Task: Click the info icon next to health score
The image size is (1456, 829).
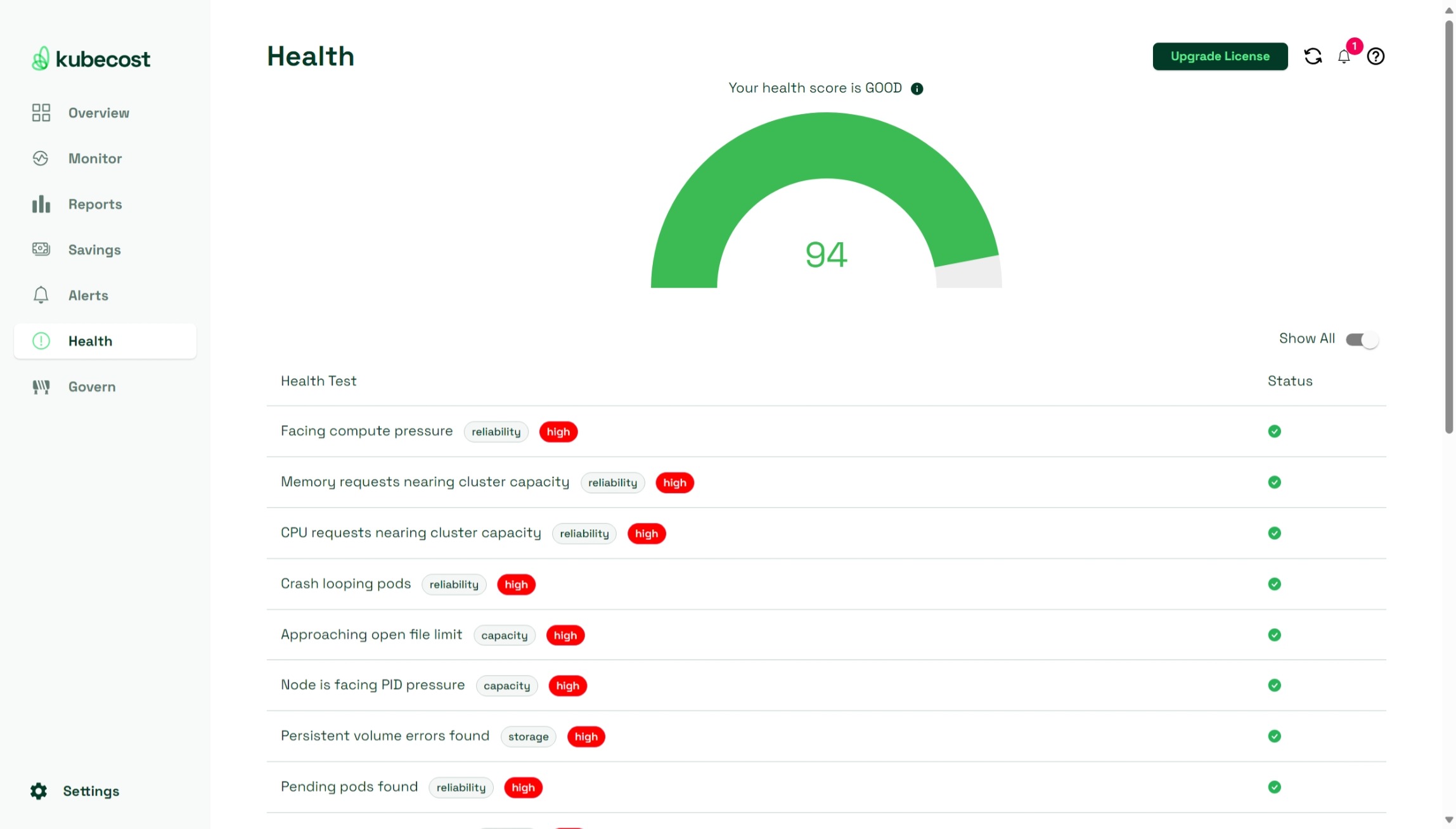Action: (x=917, y=88)
